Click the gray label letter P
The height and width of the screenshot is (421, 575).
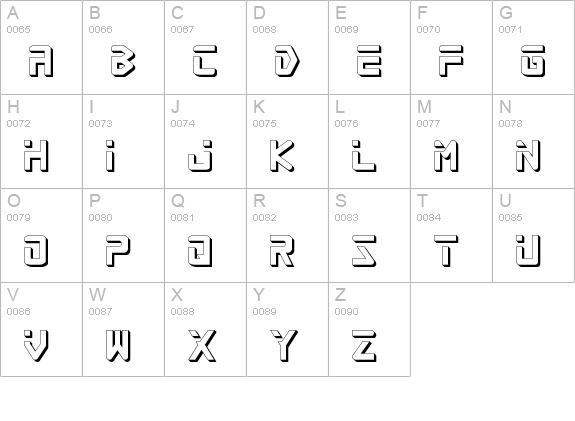click(x=95, y=201)
